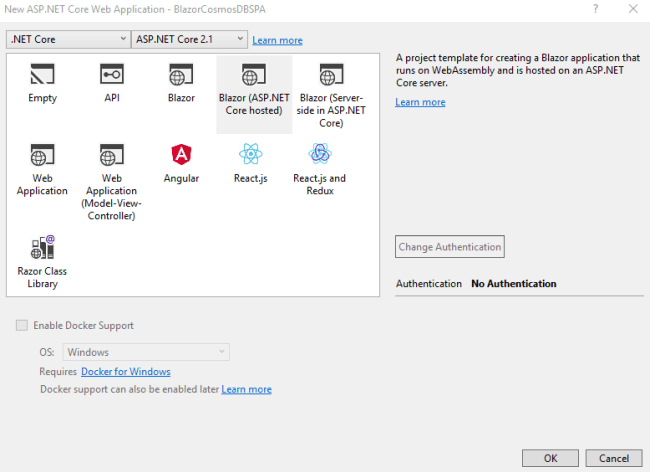The height and width of the screenshot is (472, 650).
Task: Close the New ASP.NET Core dialog
Action: (633, 9)
